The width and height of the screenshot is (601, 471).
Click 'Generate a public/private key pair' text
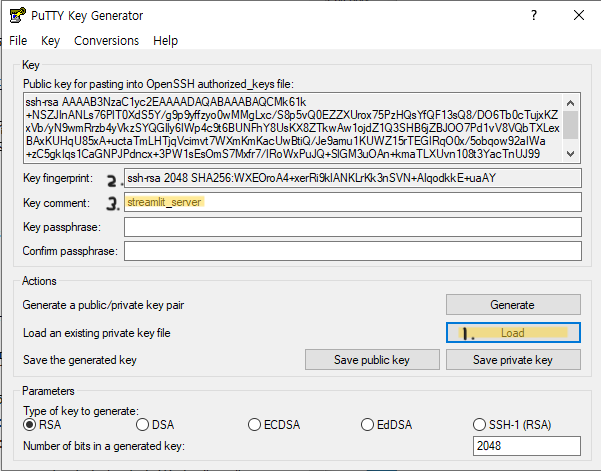pyautogui.click(x=103, y=305)
